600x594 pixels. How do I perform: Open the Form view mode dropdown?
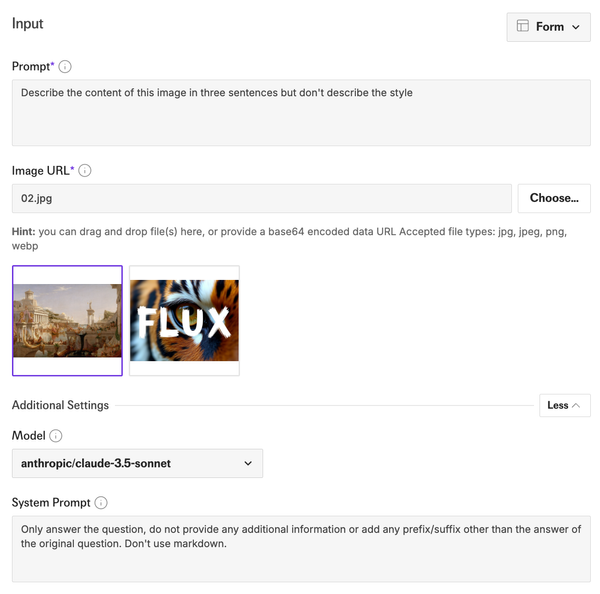coord(548,27)
